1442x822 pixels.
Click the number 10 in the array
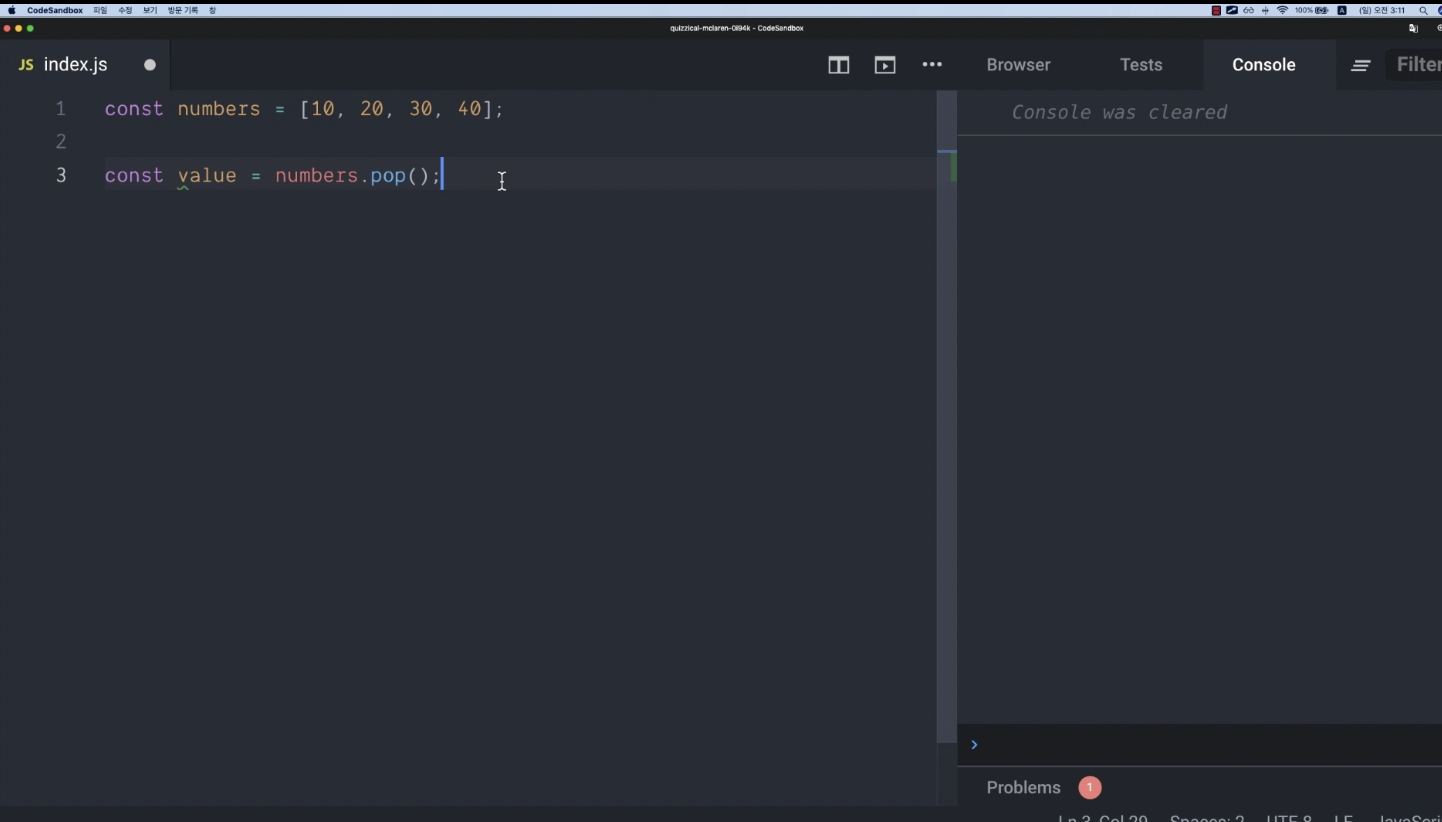[323, 109]
